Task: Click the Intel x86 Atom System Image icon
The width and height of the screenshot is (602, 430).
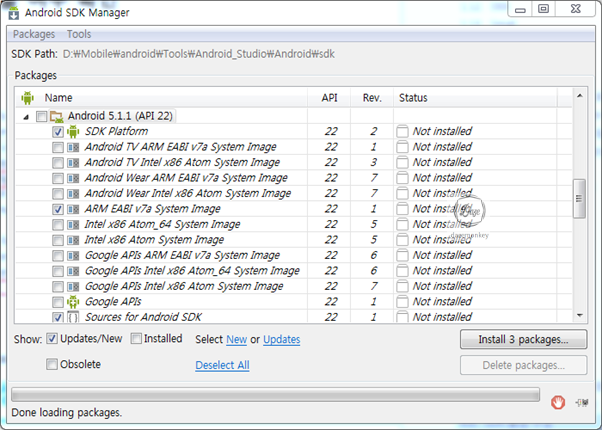Action: click(73, 240)
